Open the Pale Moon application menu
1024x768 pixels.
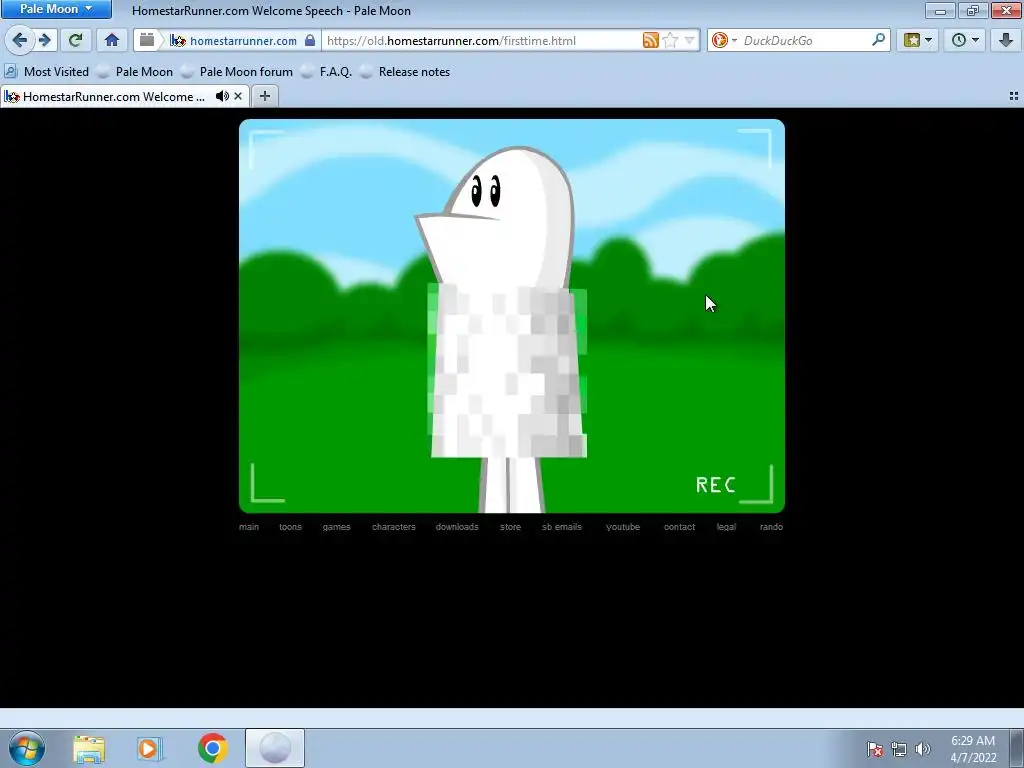click(56, 9)
